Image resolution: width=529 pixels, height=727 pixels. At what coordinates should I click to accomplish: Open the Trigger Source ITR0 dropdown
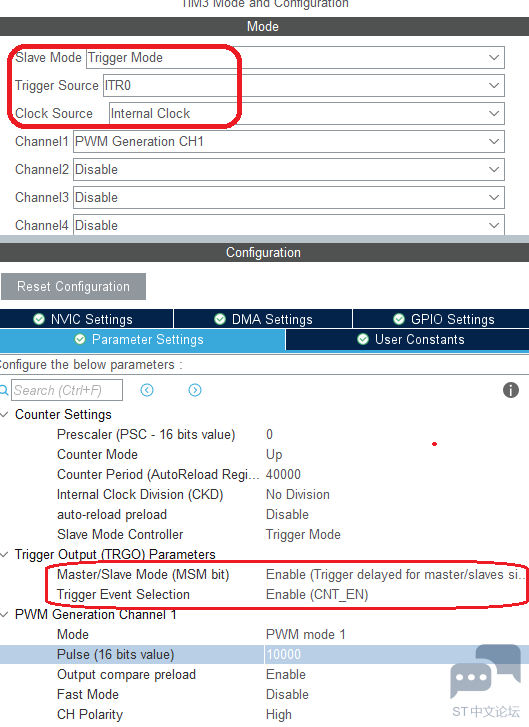pyautogui.click(x=304, y=86)
